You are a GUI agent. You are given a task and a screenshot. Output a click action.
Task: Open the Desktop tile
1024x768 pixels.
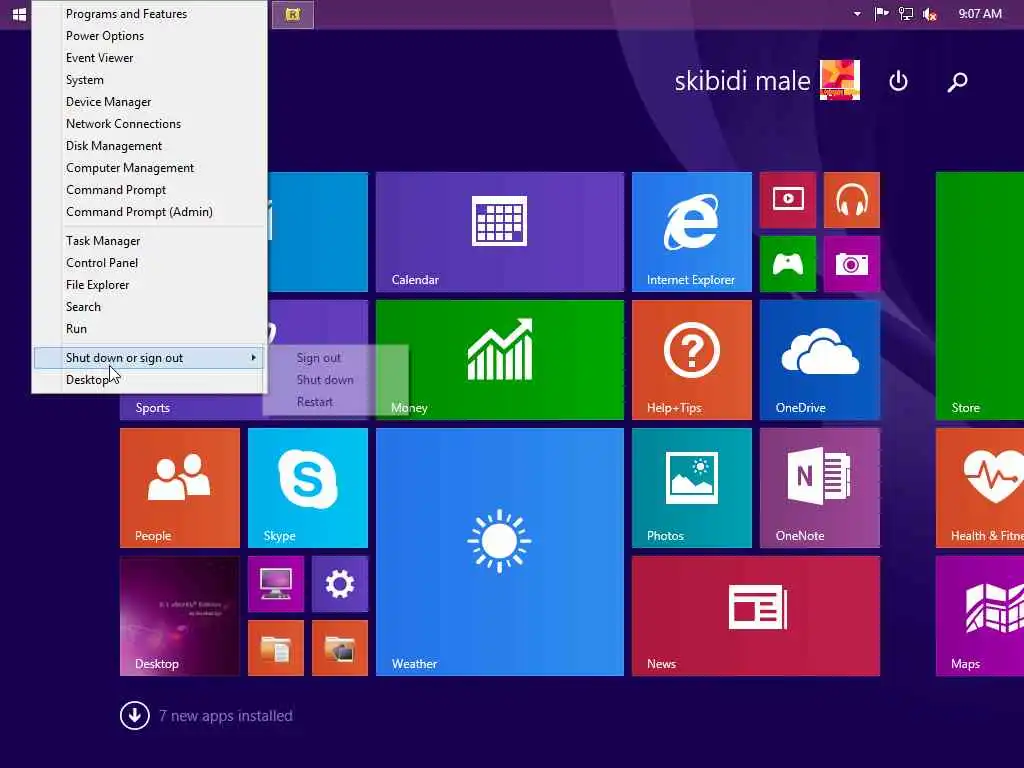pos(180,616)
